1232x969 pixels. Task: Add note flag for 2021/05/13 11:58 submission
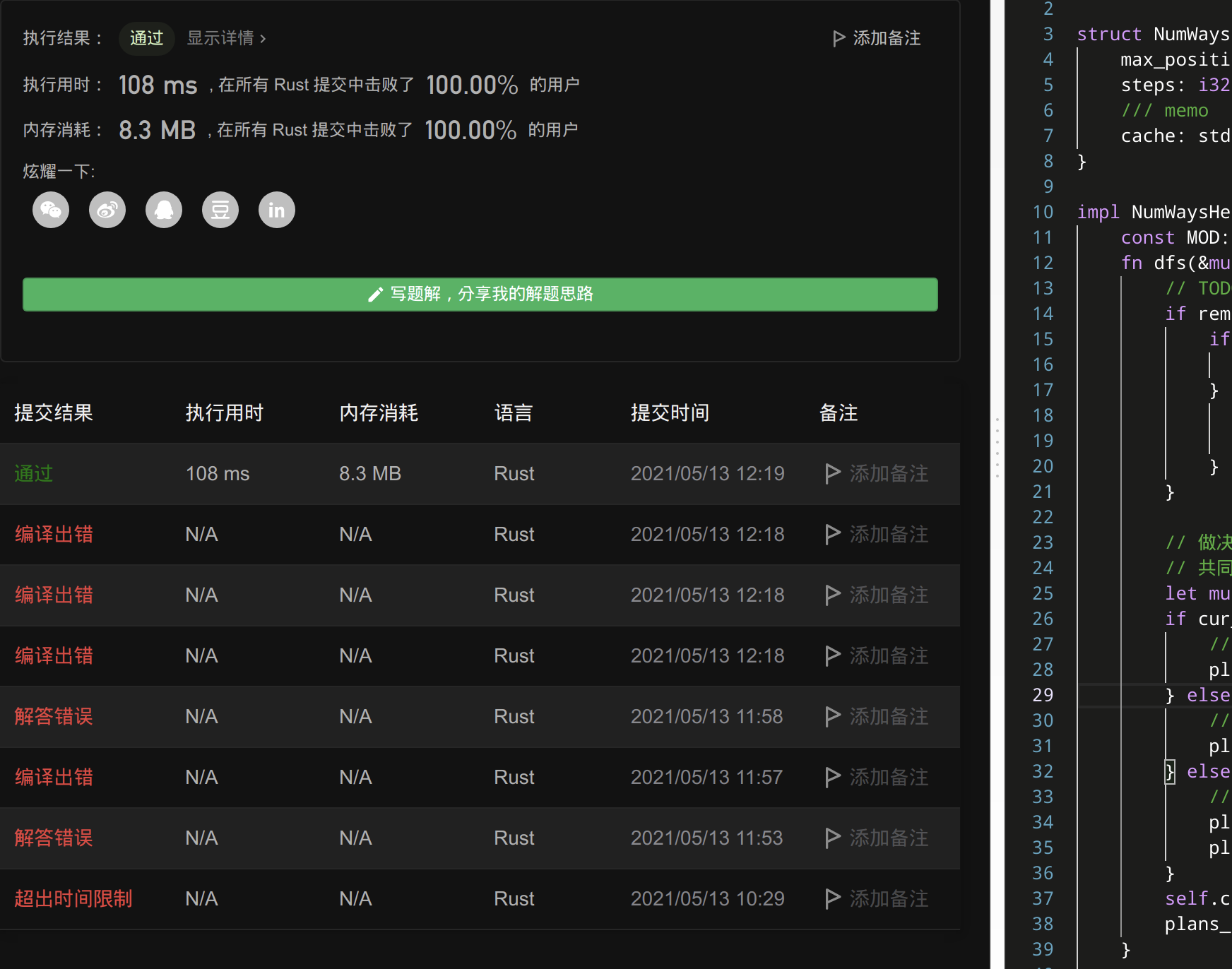[x=877, y=716]
